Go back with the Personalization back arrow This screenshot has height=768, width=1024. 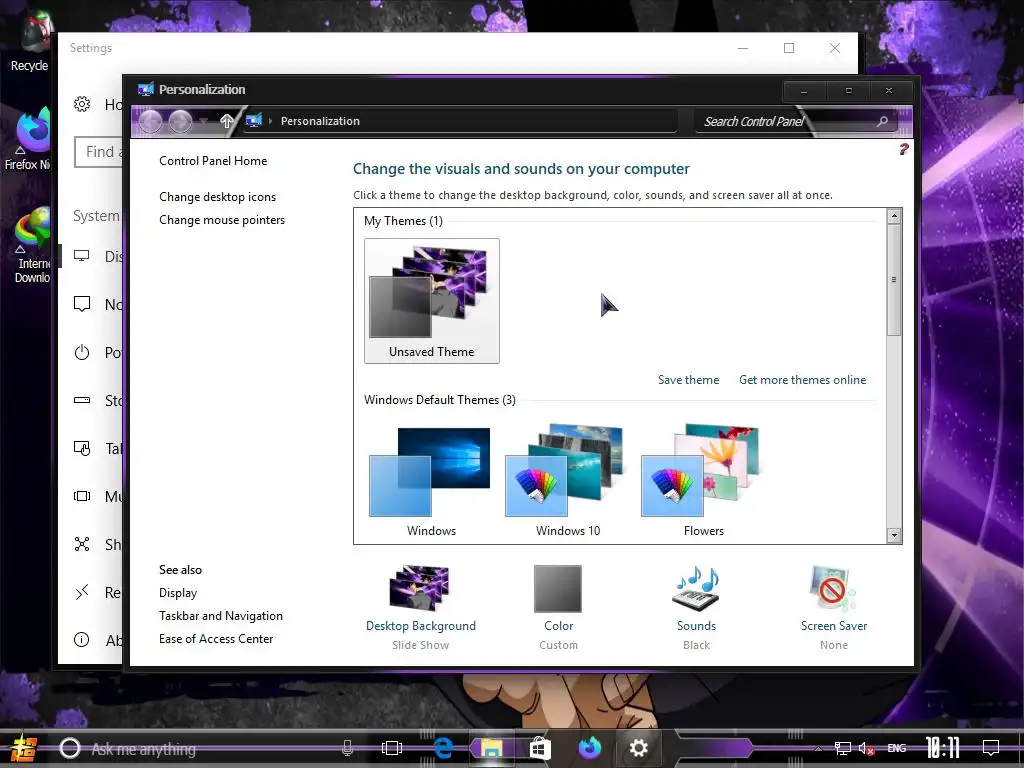[x=151, y=121]
